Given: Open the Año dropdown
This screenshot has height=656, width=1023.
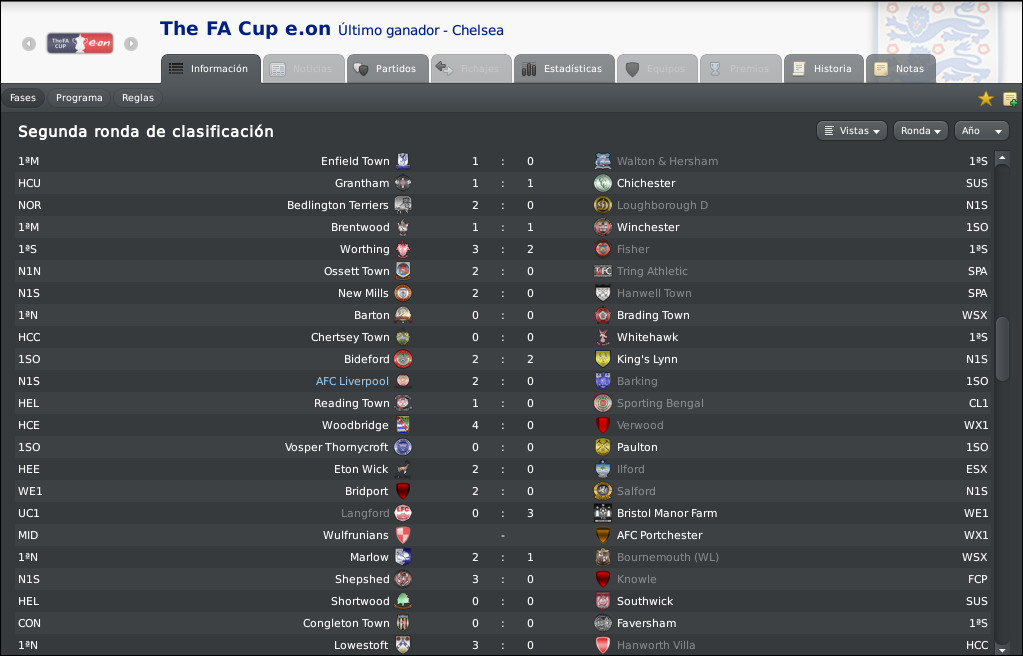Looking at the screenshot, I should coord(981,131).
